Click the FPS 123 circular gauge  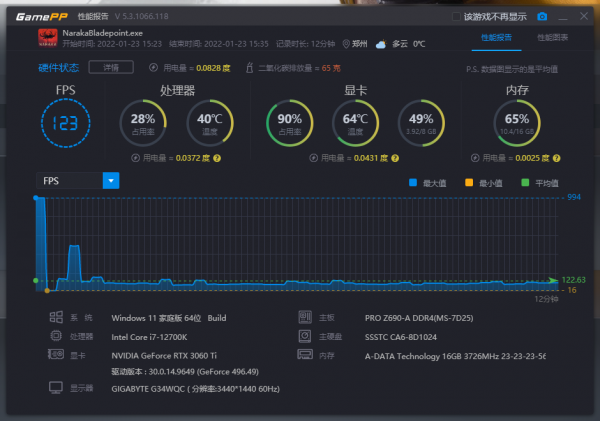pos(65,123)
